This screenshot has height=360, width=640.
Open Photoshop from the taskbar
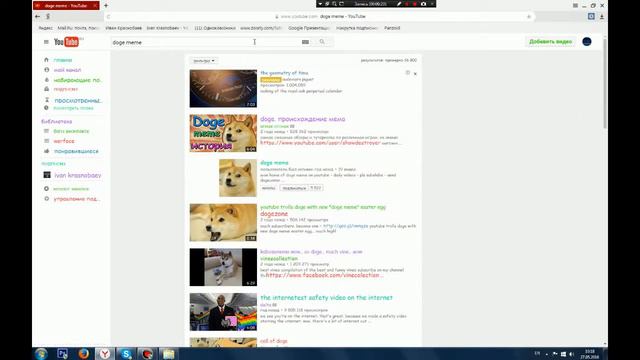(x=62, y=354)
